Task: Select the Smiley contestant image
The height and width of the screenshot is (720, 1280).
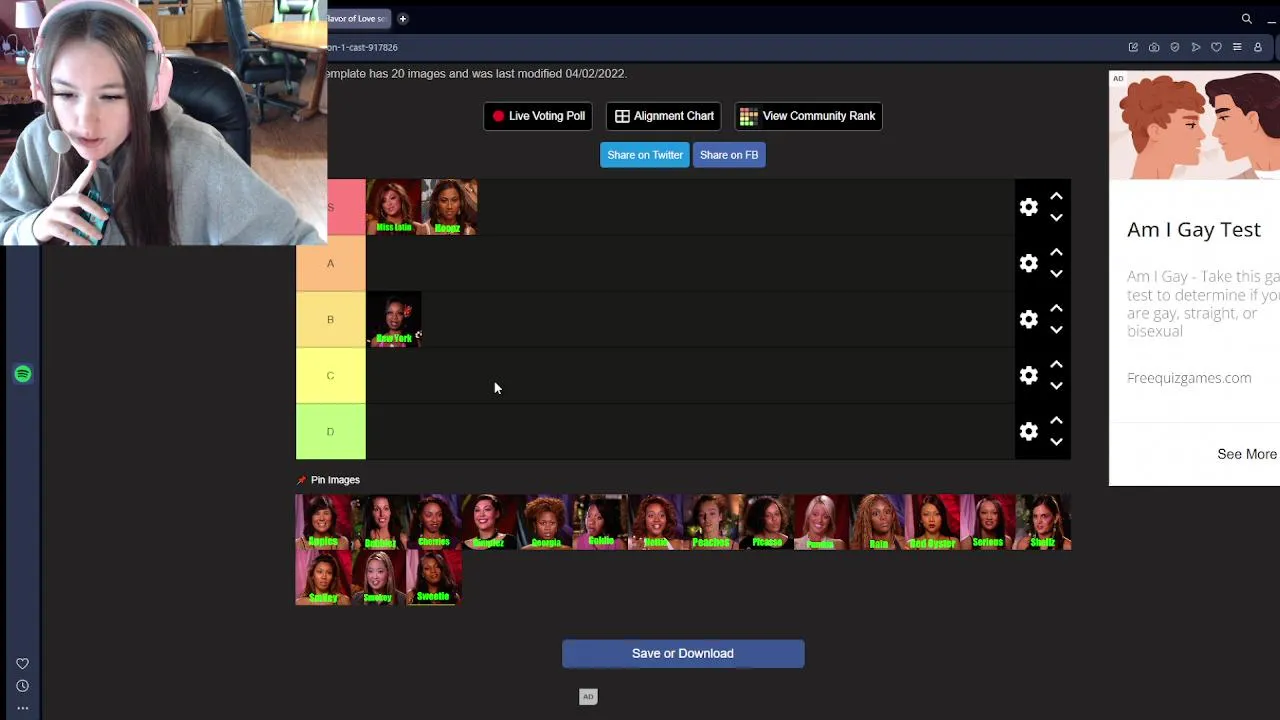Action: (x=323, y=578)
